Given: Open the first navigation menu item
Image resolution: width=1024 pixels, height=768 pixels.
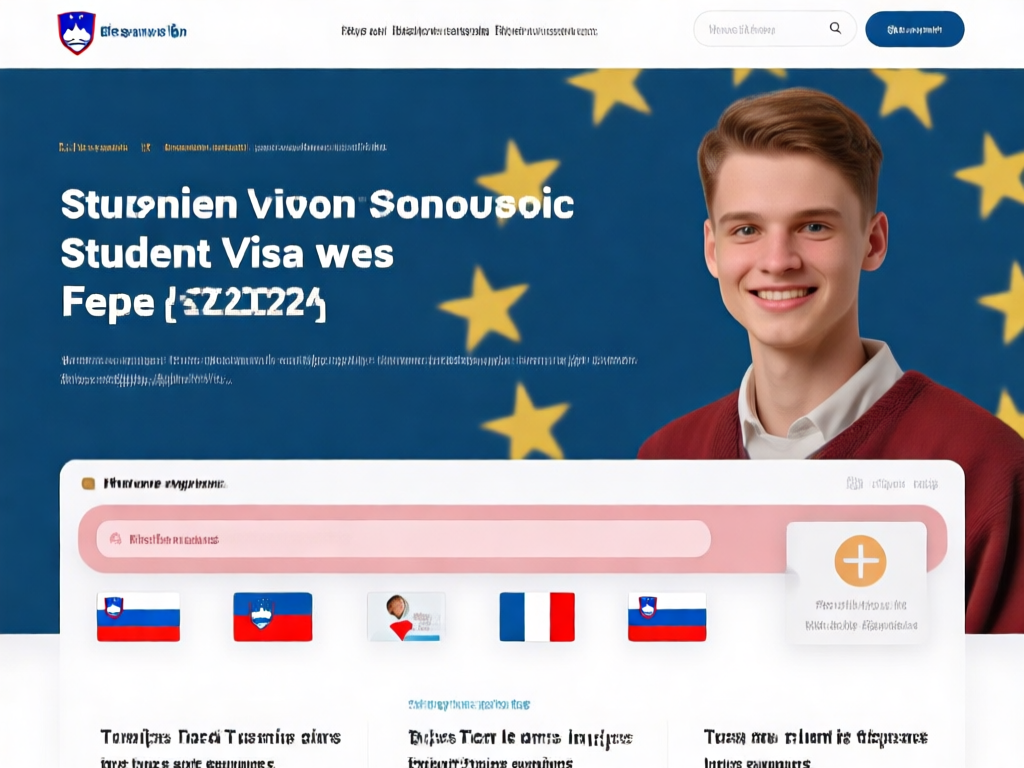Looking at the screenshot, I should 363,31.
